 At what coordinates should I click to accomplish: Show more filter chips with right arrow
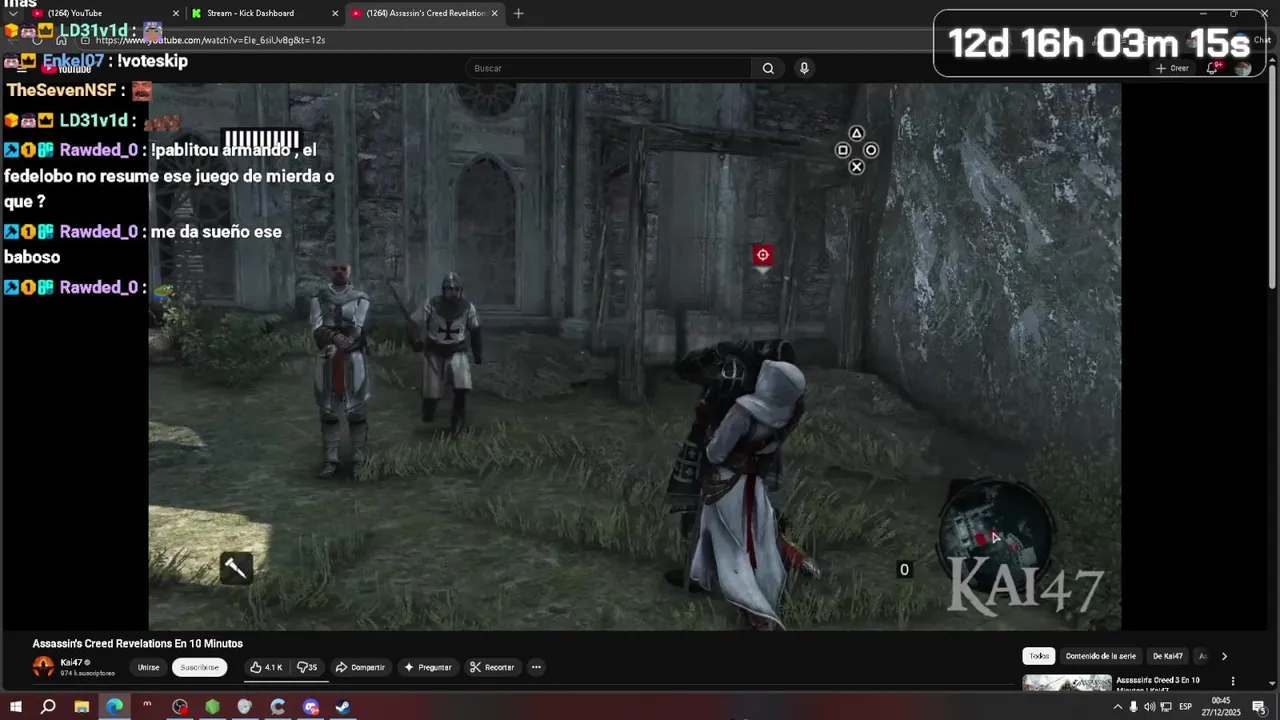[x=1224, y=656]
